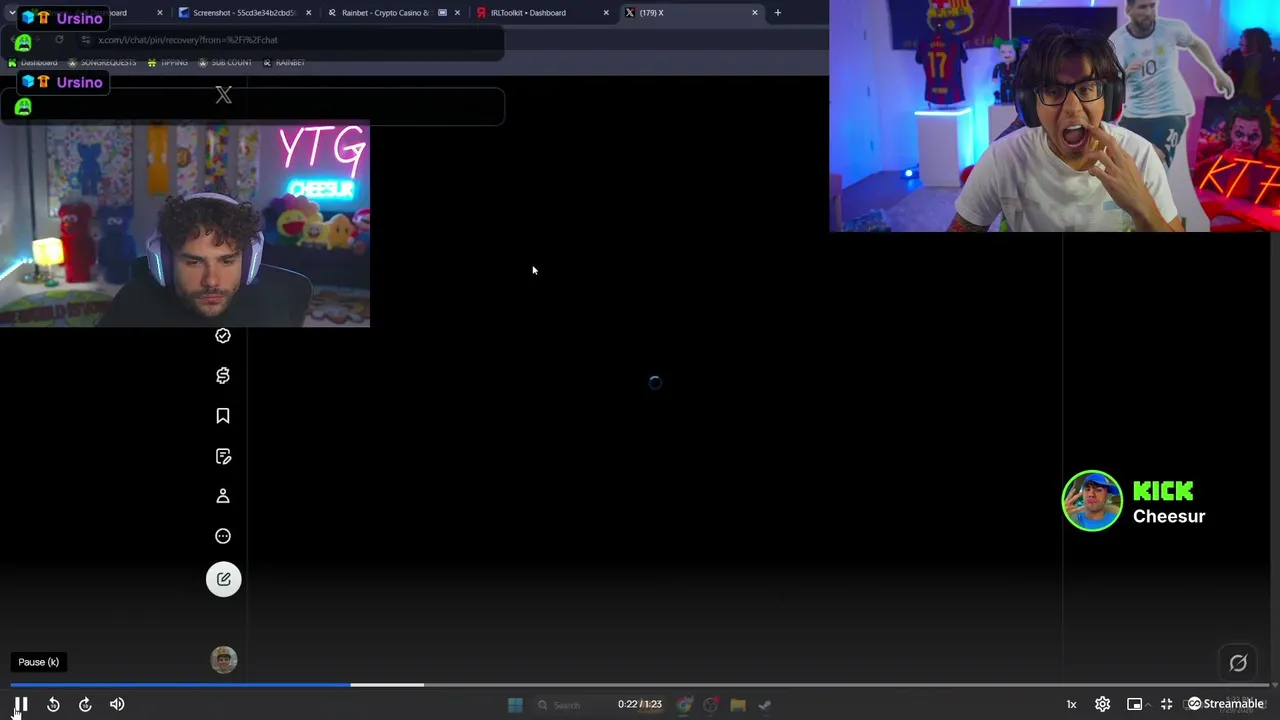The height and width of the screenshot is (720, 1280).
Task: Click the slashed-circle icon above Streamable logo
Action: click(1238, 662)
